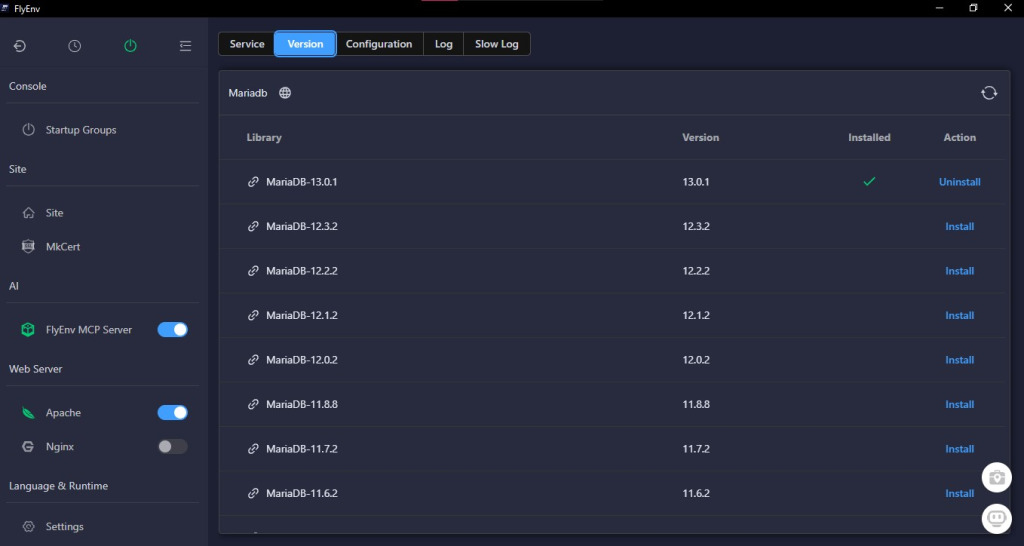The width and height of the screenshot is (1024, 546).
Task: Install MariaDB-11.8.8
Action: (959, 404)
